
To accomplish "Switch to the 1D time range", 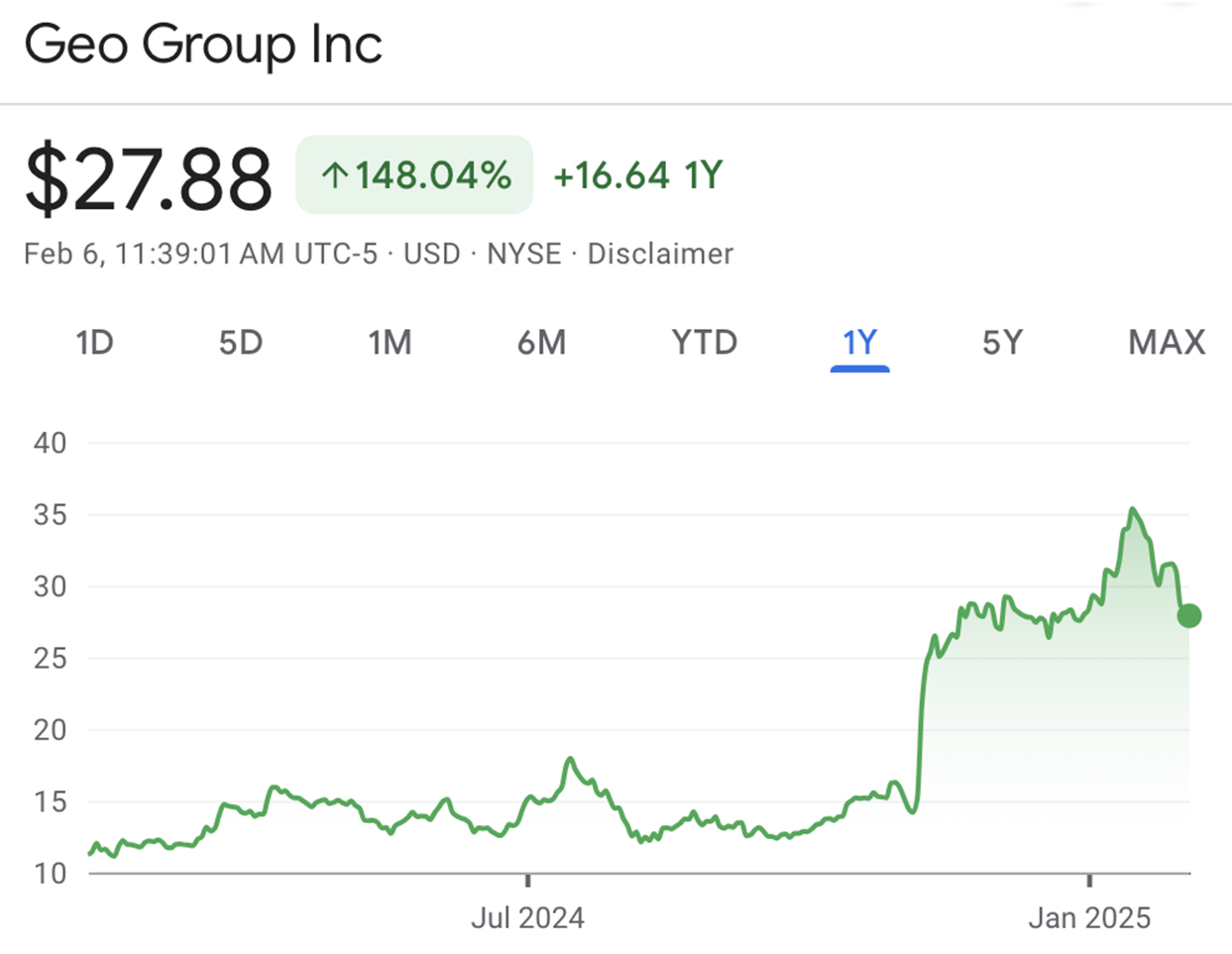I will pyautogui.click(x=94, y=343).
